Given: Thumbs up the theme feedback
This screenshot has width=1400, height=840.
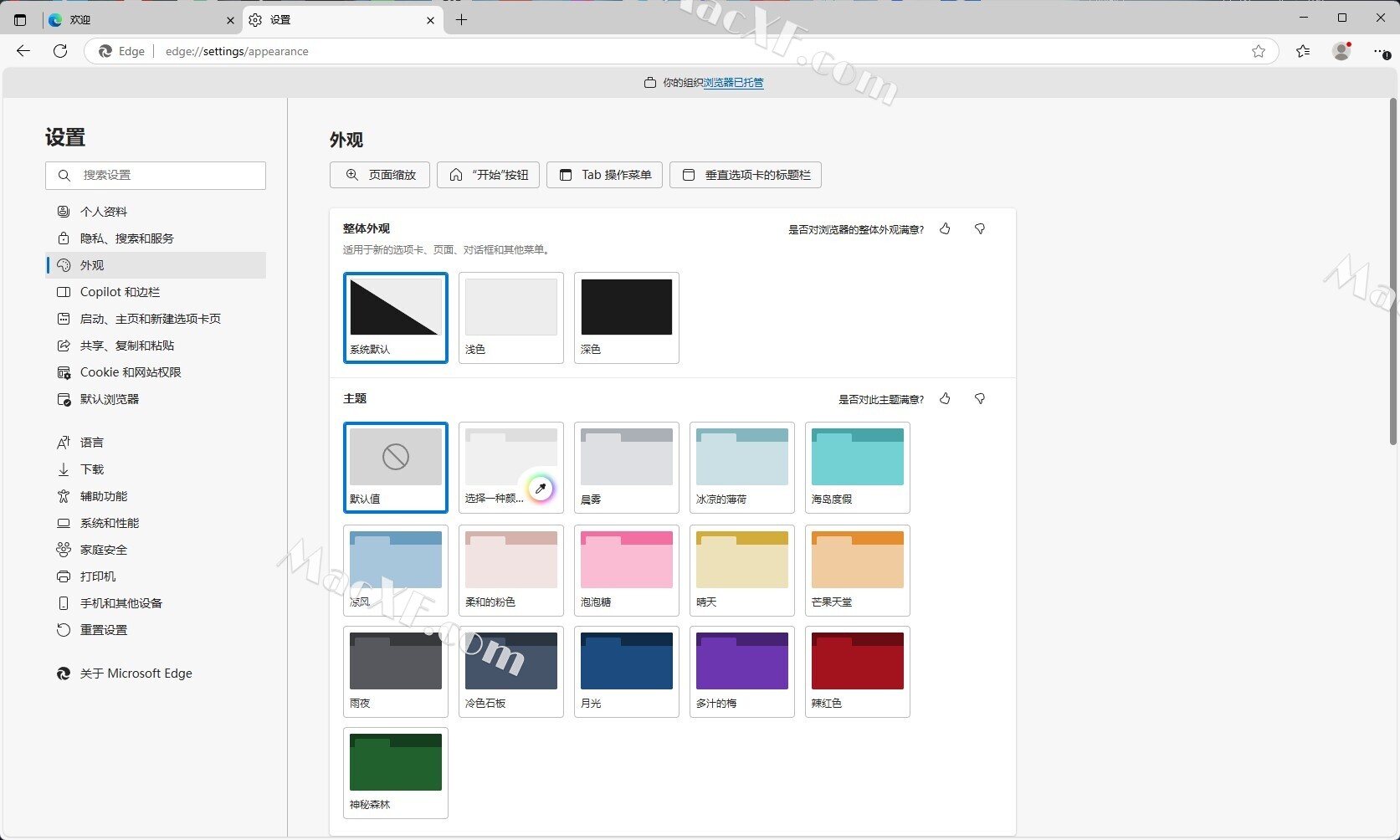Looking at the screenshot, I should point(945,398).
